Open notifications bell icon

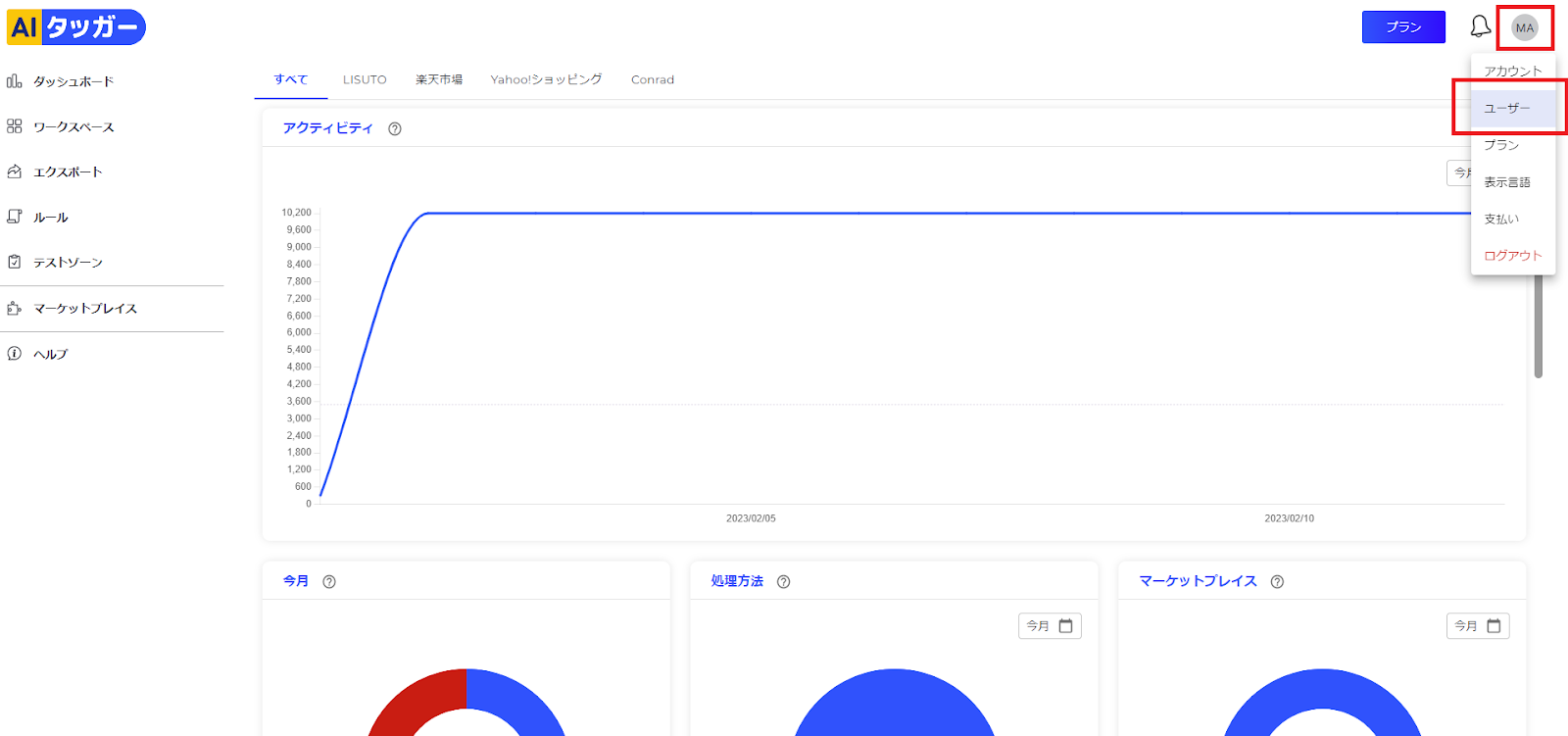1480,26
